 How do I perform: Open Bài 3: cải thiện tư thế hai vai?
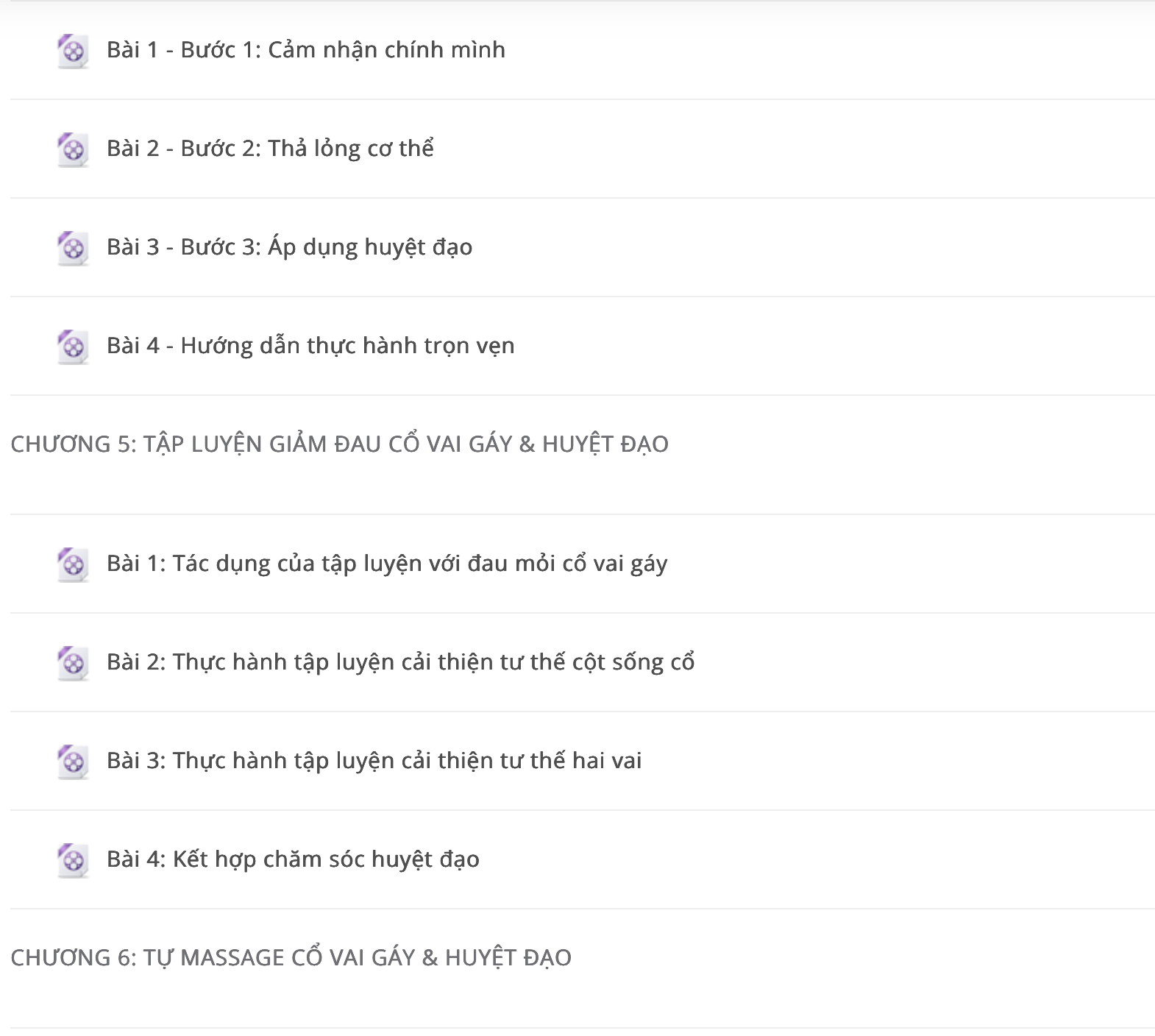374,761
